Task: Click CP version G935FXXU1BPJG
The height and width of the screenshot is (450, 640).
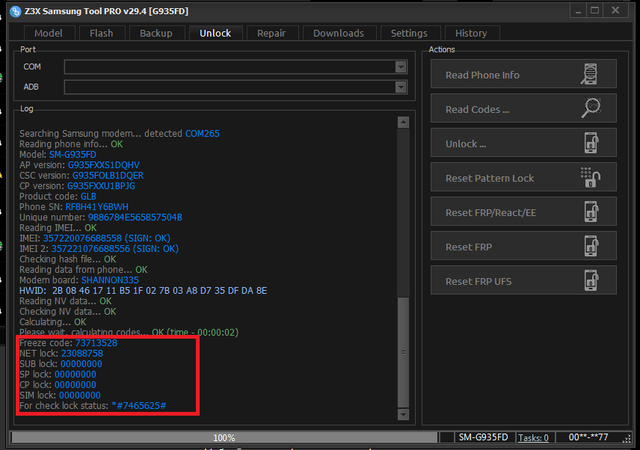Action: point(101,186)
